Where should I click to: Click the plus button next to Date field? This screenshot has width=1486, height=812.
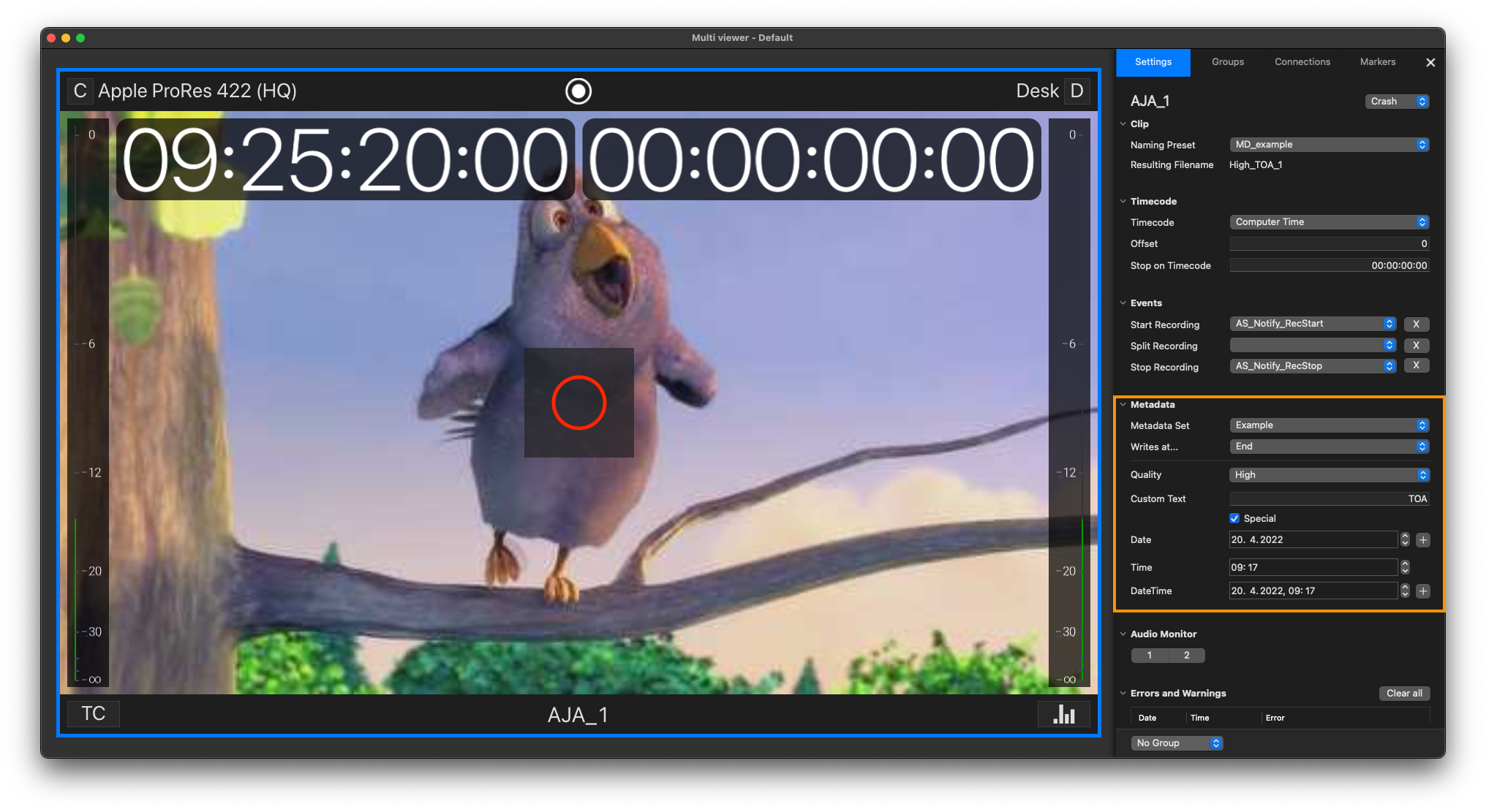(1422, 540)
